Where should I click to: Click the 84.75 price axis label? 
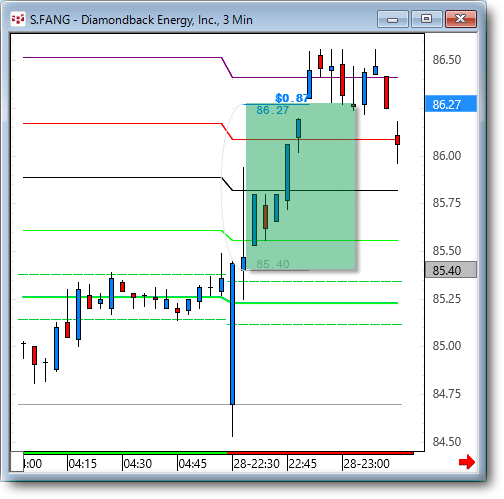447,394
